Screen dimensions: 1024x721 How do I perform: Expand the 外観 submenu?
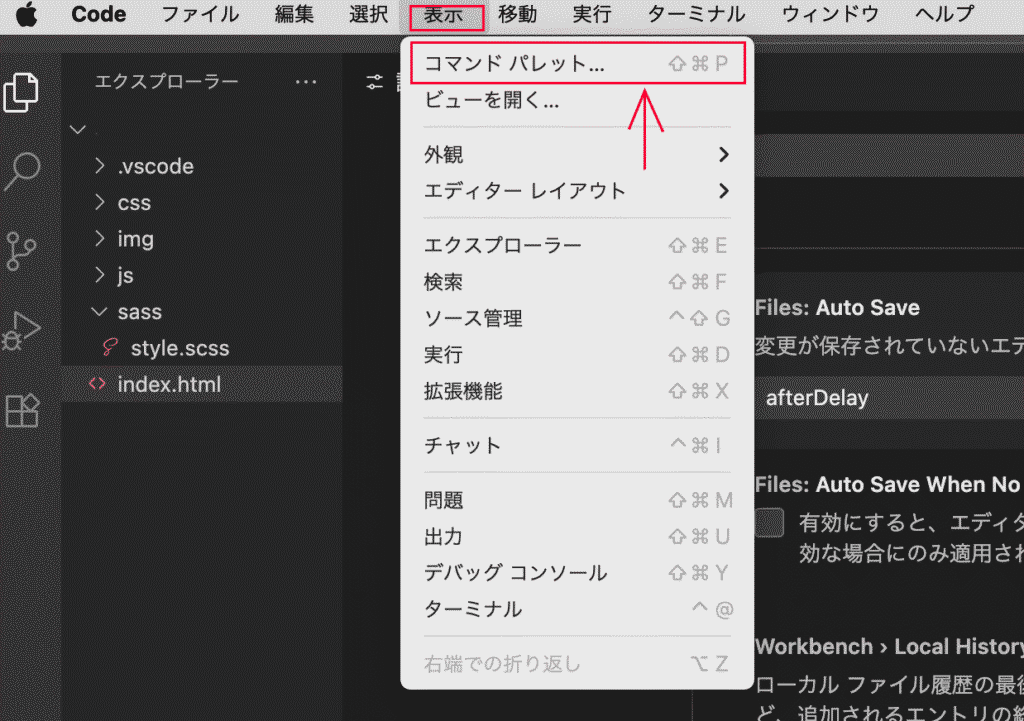coord(576,155)
